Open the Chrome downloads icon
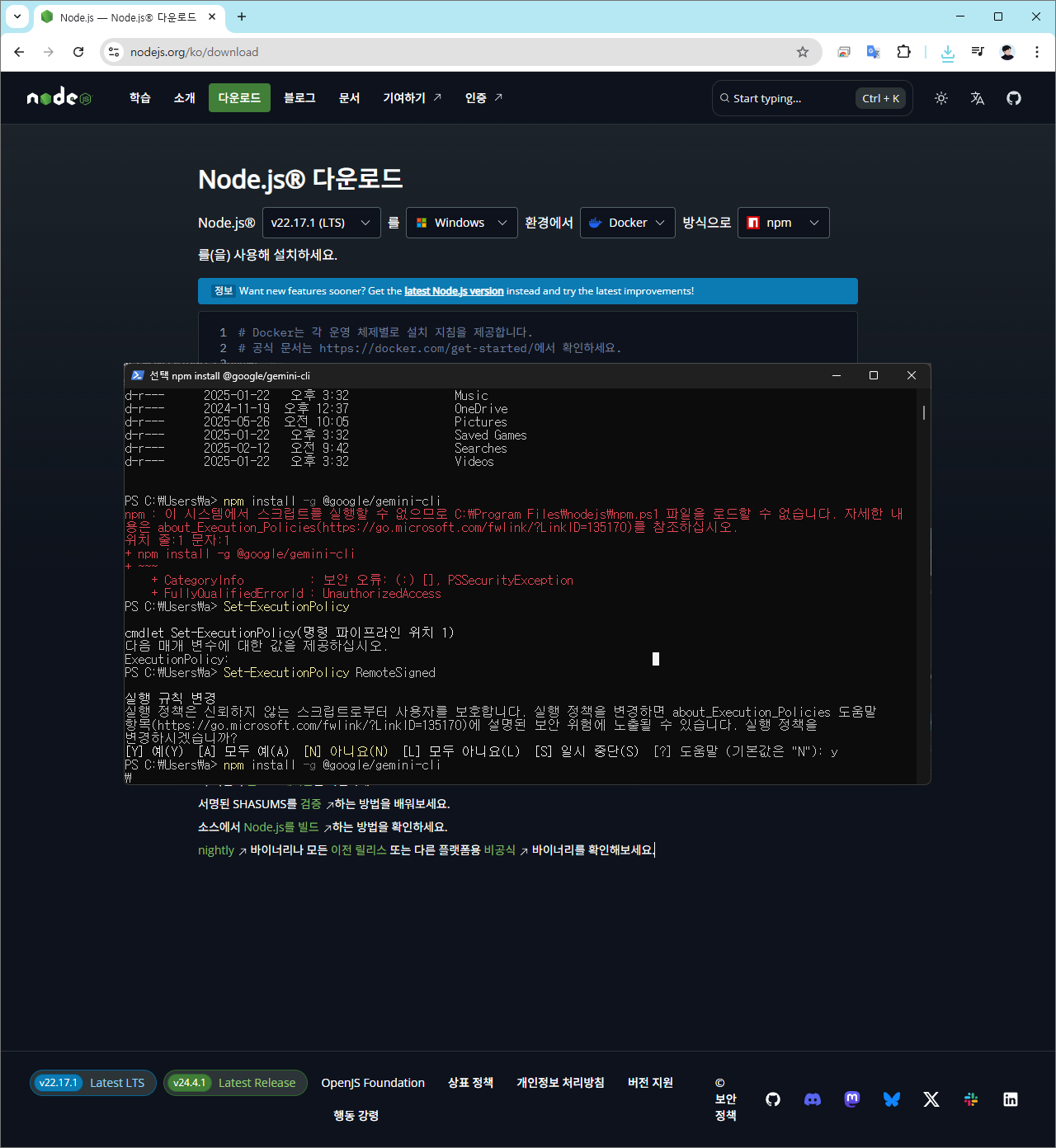This screenshot has width=1056, height=1148. pyautogui.click(x=947, y=52)
